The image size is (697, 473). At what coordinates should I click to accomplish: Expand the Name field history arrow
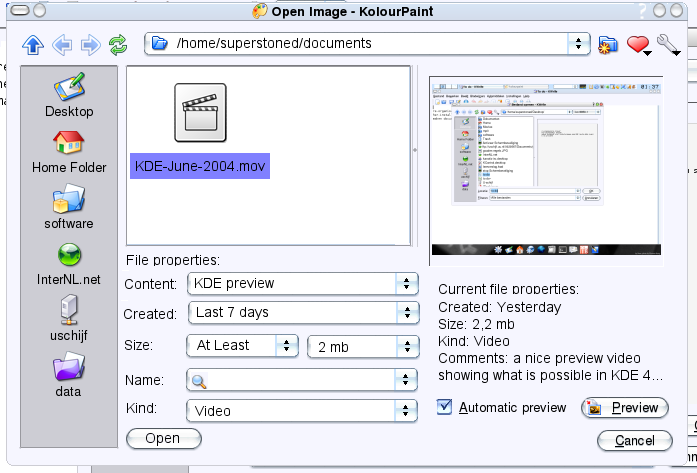pos(405,380)
